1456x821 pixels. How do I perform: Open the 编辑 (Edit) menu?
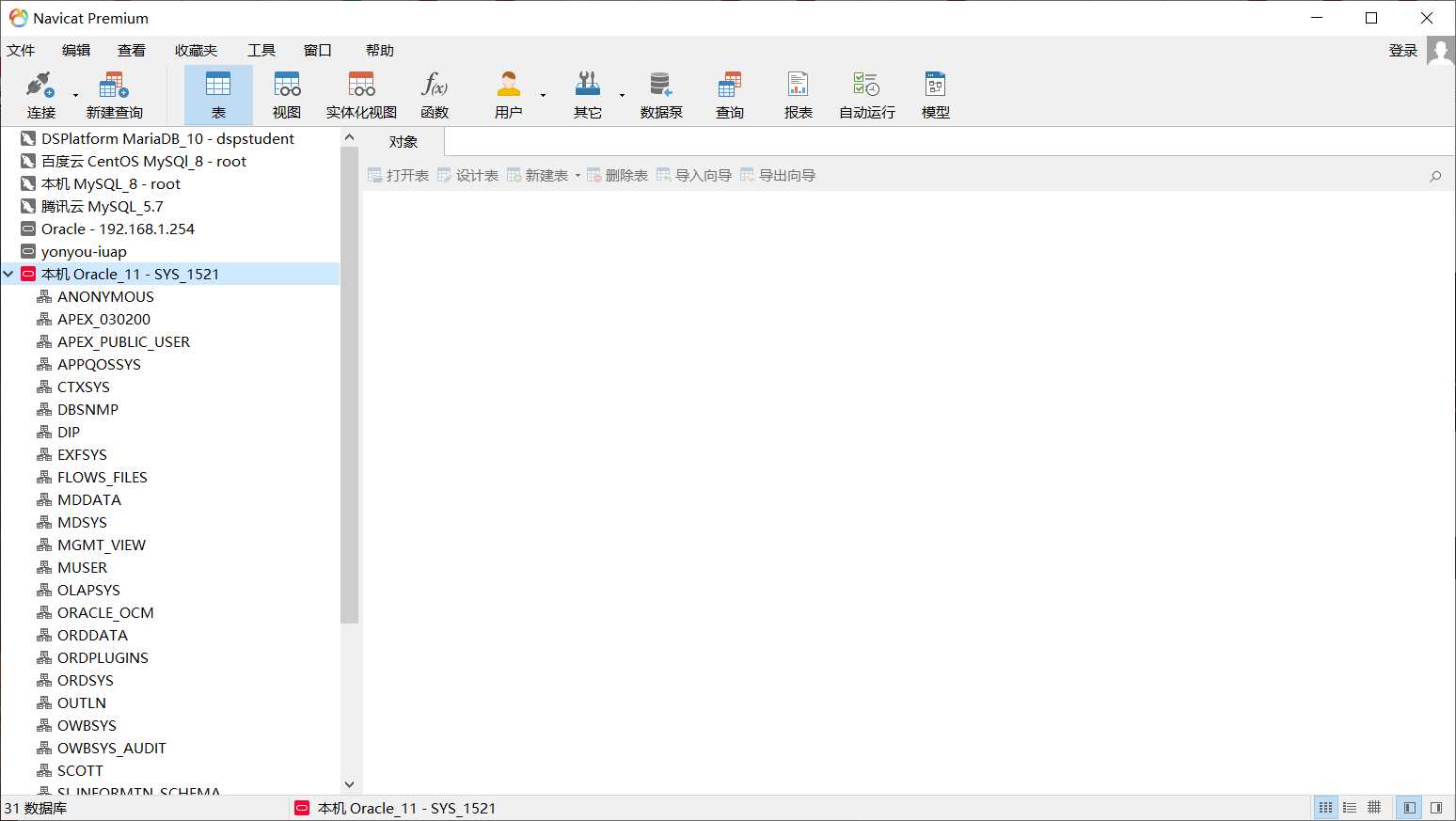(76, 50)
